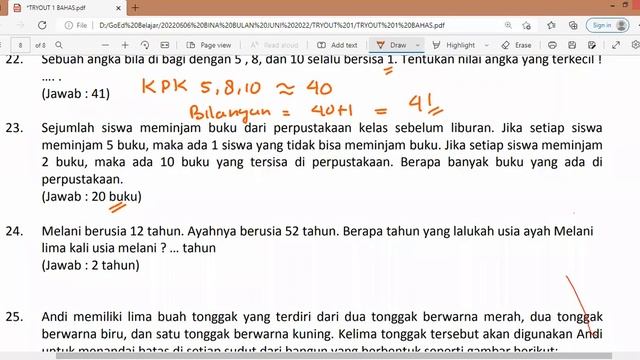This screenshot has height=360, width=640.
Task: Refresh the page with the reload icon
Action: pyautogui.click(x=42, y=25)
